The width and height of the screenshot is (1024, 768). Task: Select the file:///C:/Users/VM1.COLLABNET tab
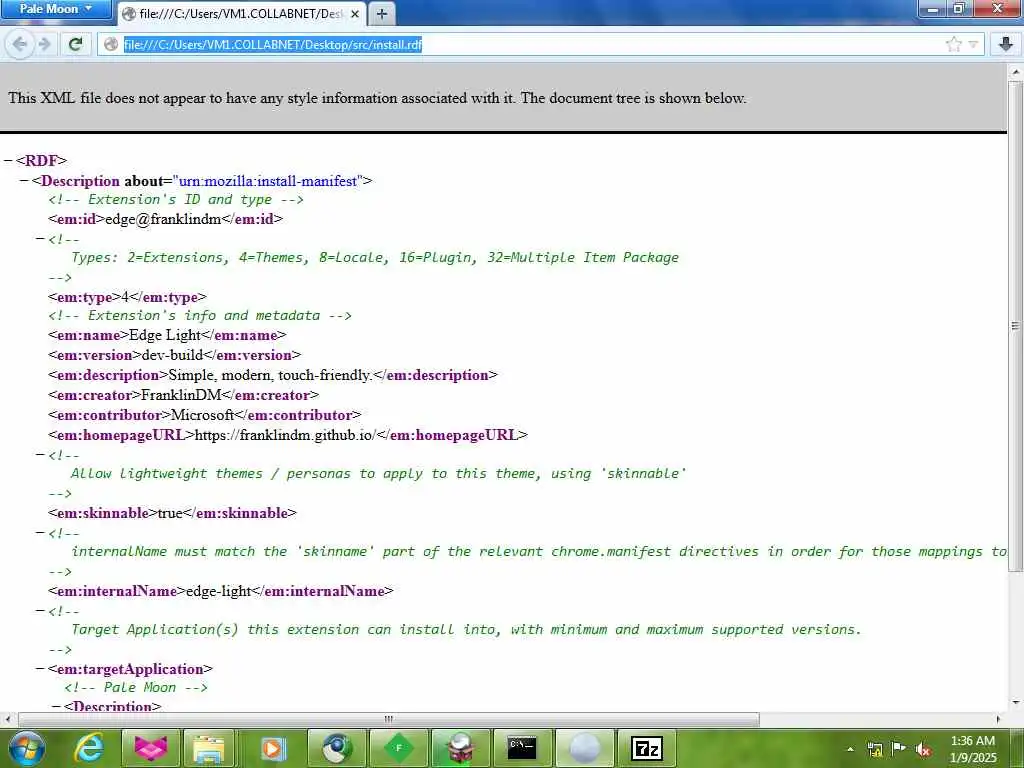[243, 14]
